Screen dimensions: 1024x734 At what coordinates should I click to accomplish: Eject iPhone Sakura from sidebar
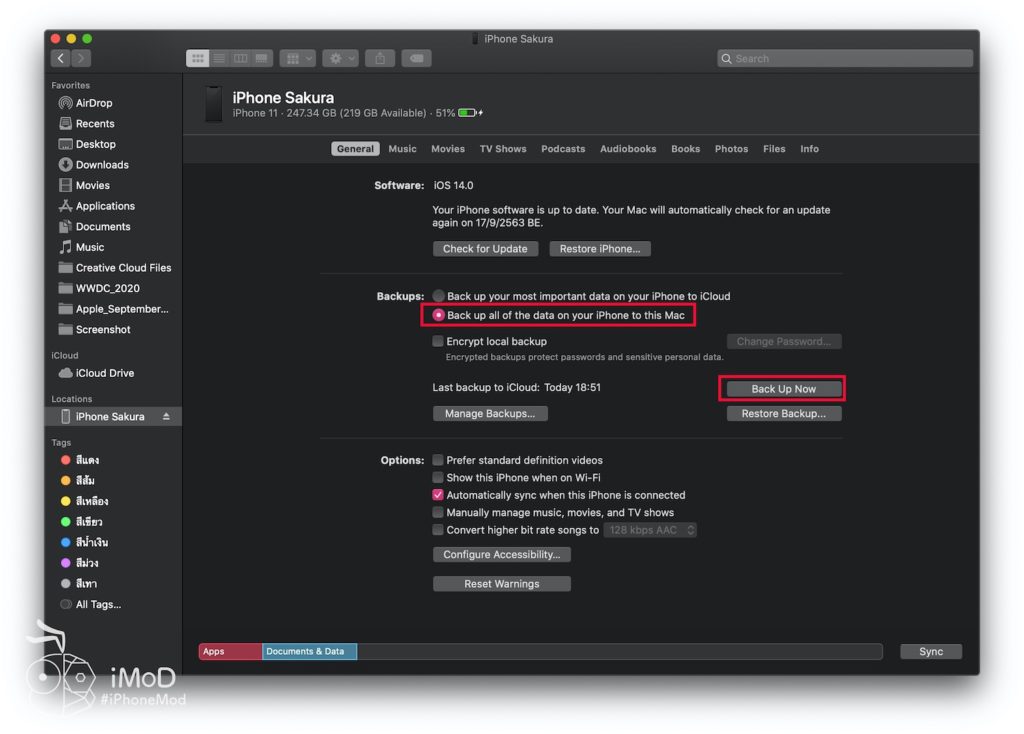pyautogui.click(x=166, y=417)
